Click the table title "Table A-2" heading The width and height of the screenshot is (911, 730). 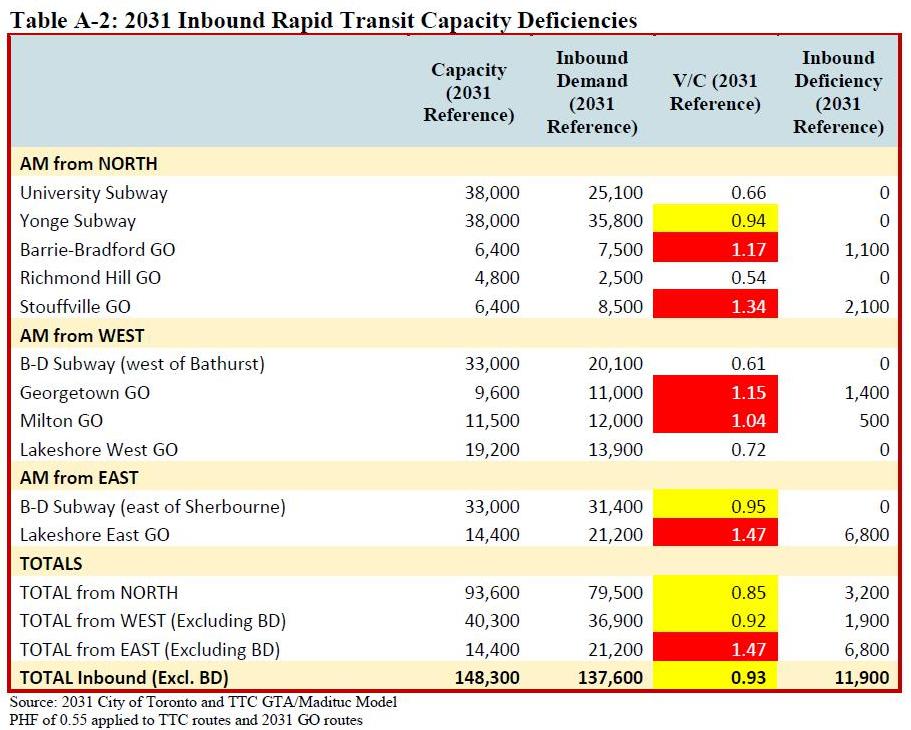(x=321, y=18)
